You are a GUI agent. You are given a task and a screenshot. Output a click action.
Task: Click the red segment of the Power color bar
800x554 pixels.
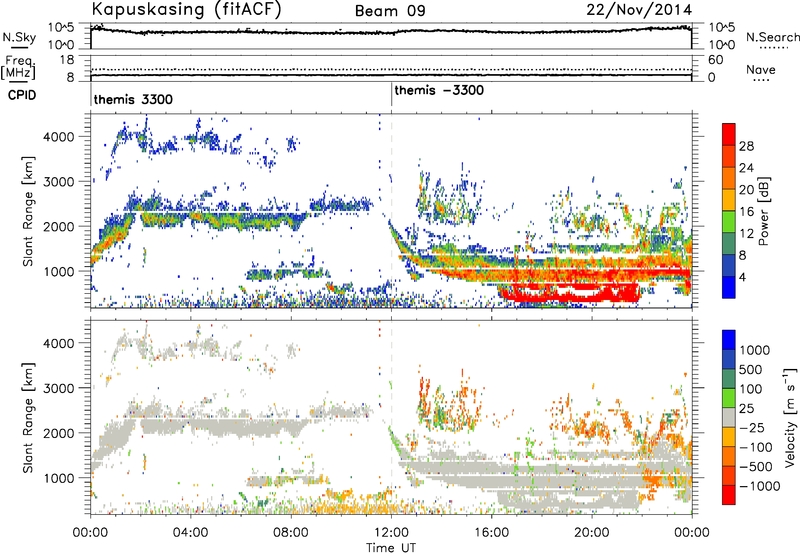(x=729, y=134)
